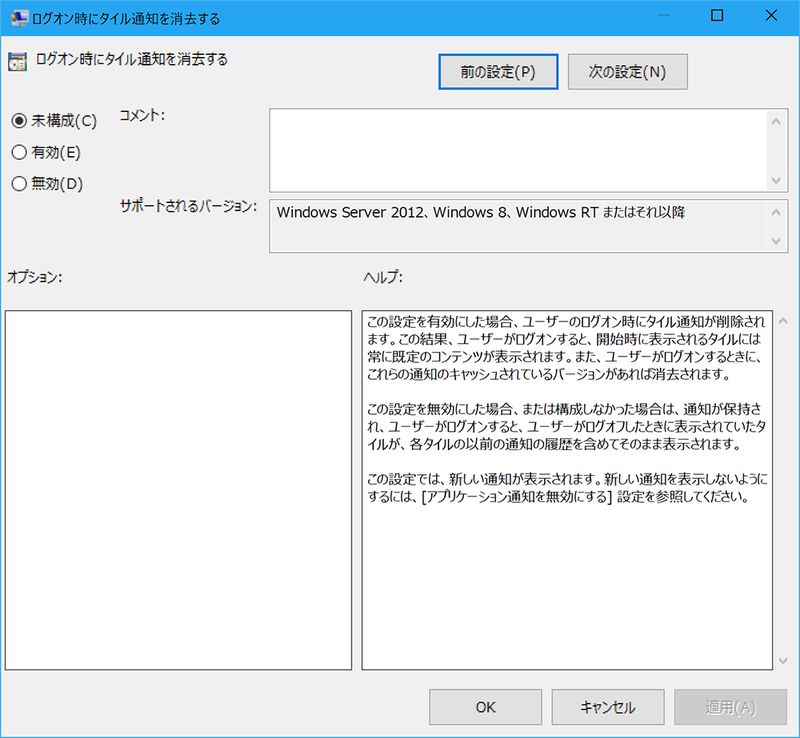The width and height of the screenshot is (800, 738).
Task: Click the ヘルプ: label
Action: [x=383, y=277]
